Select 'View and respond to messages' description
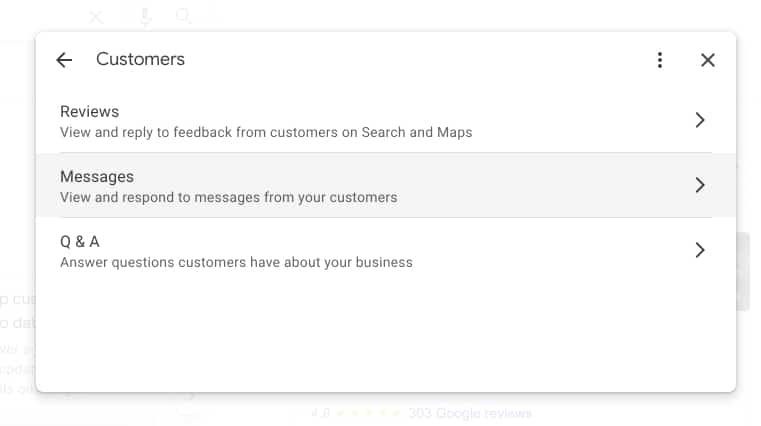Viewport: 761px width, 426px height. (229, 197)
